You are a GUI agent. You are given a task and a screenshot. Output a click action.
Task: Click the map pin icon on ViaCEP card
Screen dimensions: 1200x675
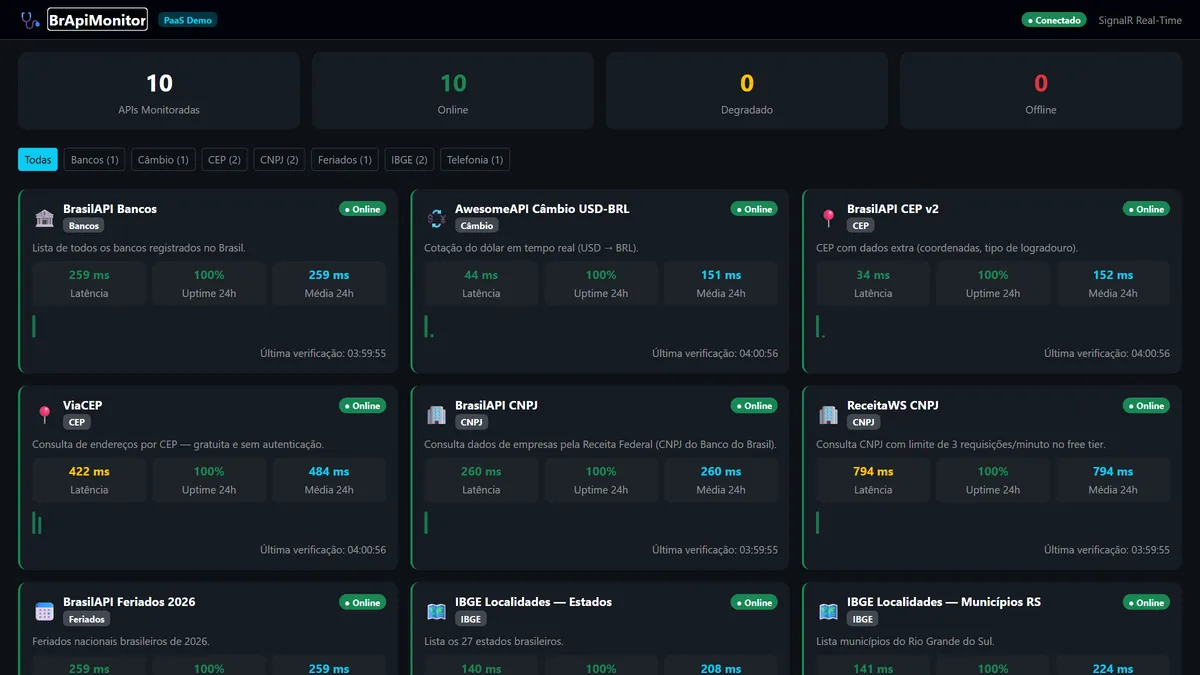click(x=44, y=414)
